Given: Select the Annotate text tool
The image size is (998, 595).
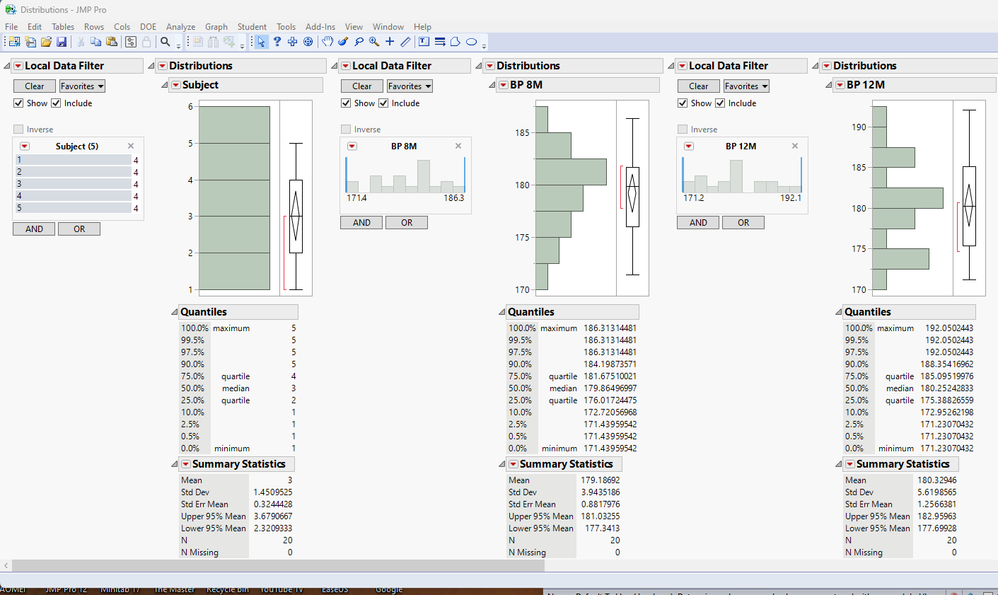Looking at the screenshot, I should pyautogui.click(x=424, y=42).
